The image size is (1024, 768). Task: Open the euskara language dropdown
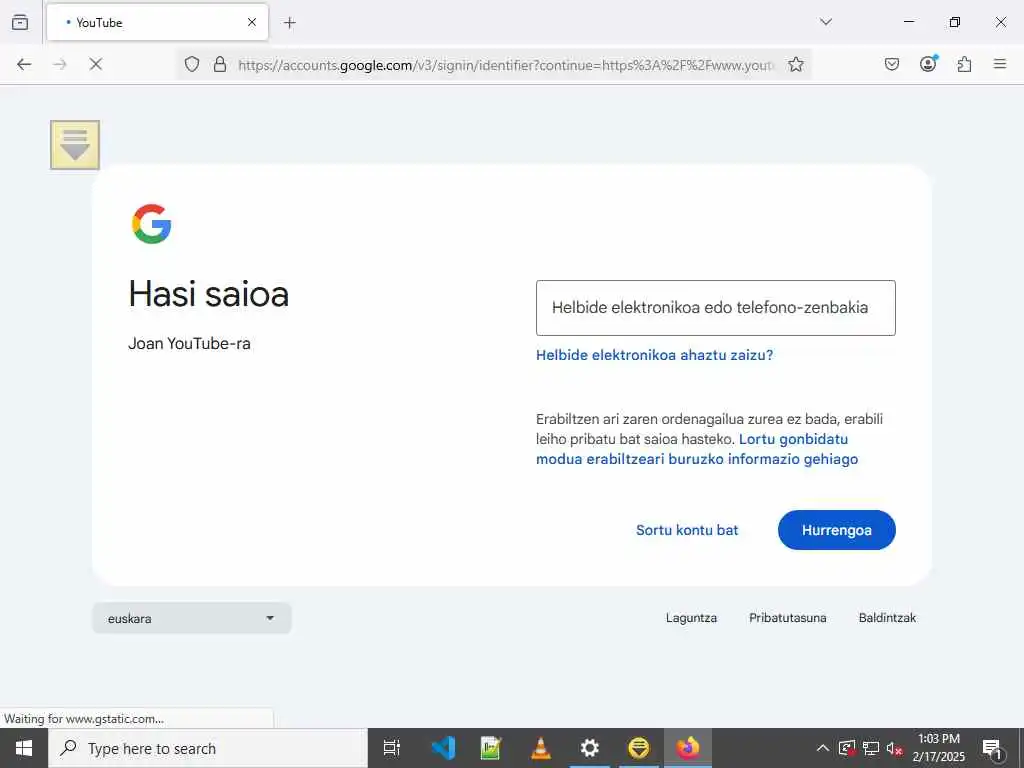(192, 618)
